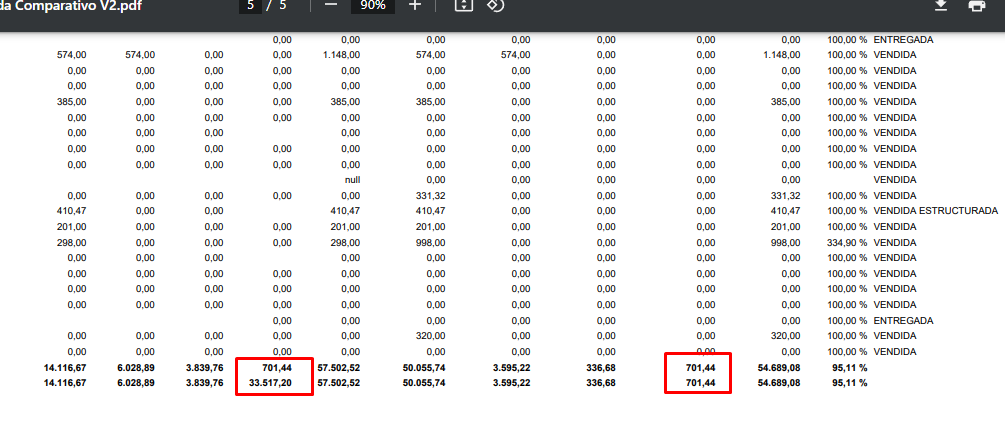Click ENTREGADA status in the top row
Screen dimensions: 1005x434
point(903,39)
